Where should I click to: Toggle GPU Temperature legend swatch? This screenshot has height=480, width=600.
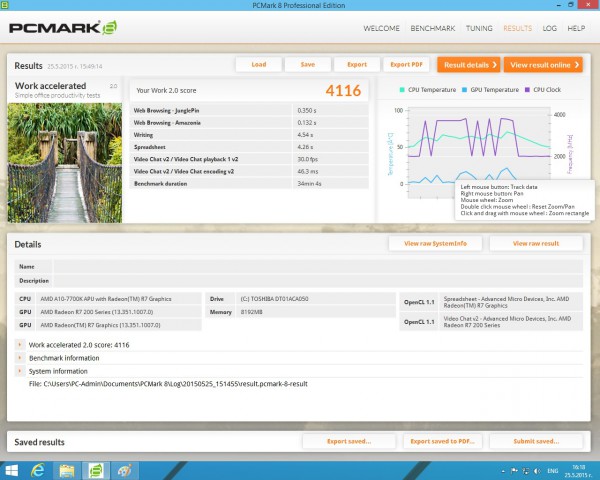[464, 90]
